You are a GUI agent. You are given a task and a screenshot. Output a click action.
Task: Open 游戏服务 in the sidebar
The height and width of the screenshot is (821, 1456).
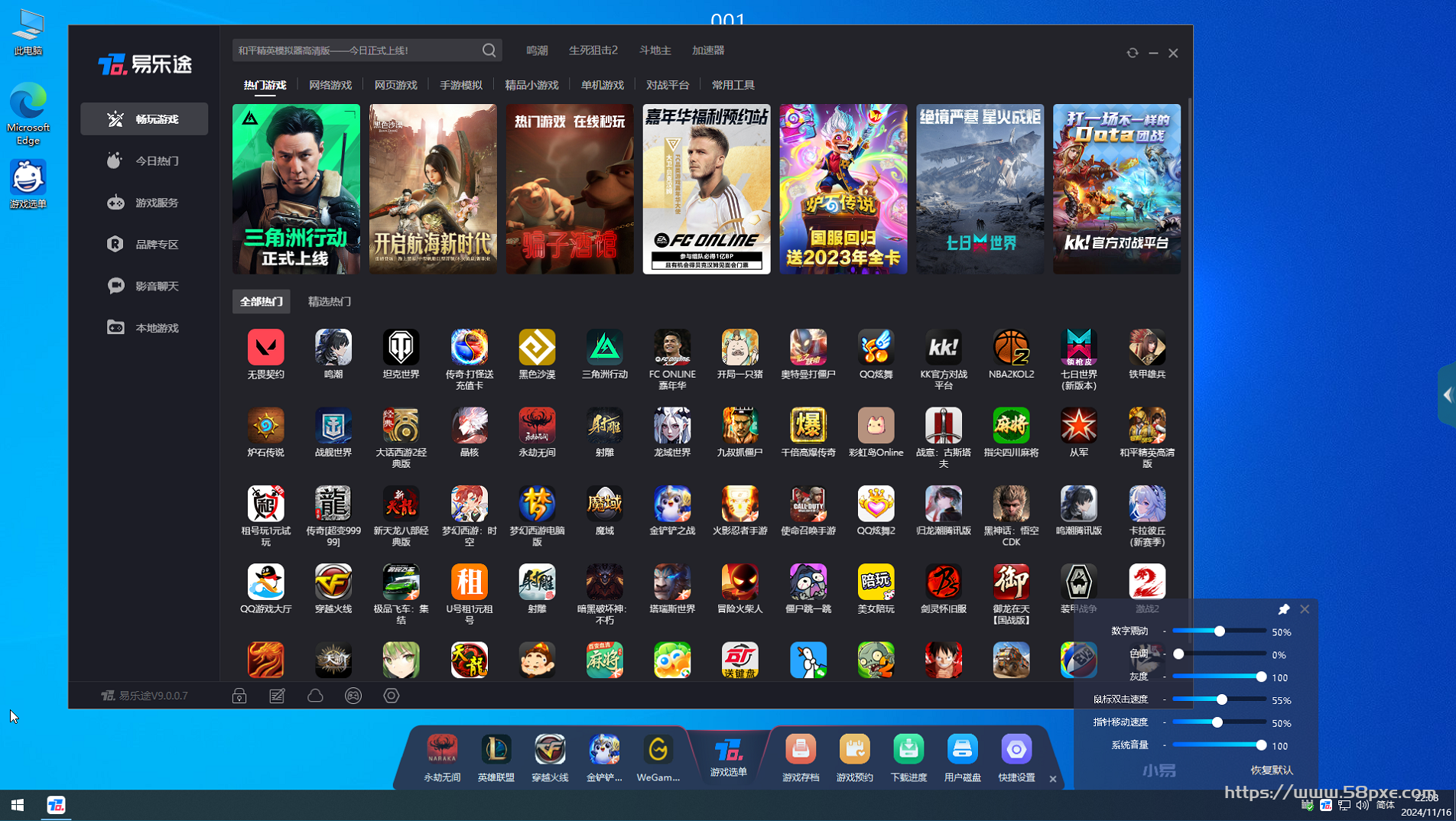[144, 203]
